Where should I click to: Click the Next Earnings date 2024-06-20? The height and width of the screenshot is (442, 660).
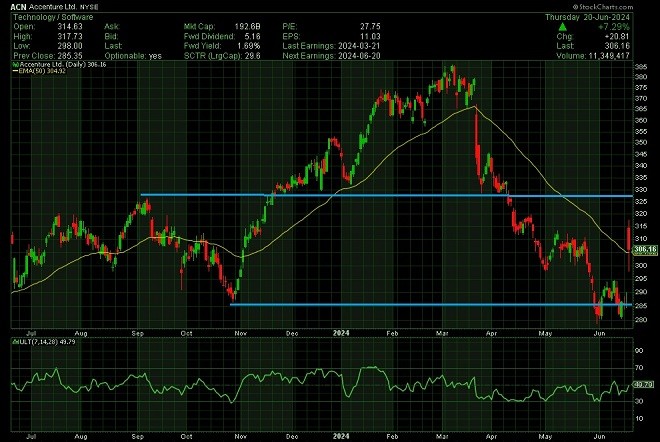pyautogui.click(x=358, y=56)
